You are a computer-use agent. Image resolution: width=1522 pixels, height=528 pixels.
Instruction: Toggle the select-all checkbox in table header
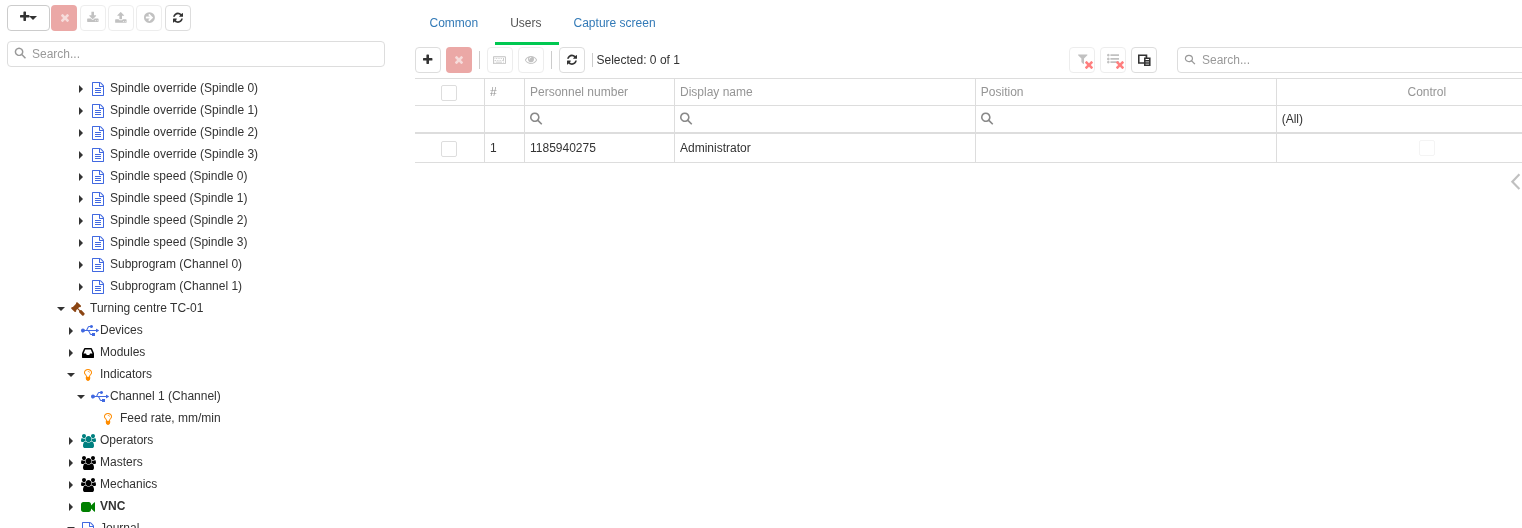click(449, 93)
